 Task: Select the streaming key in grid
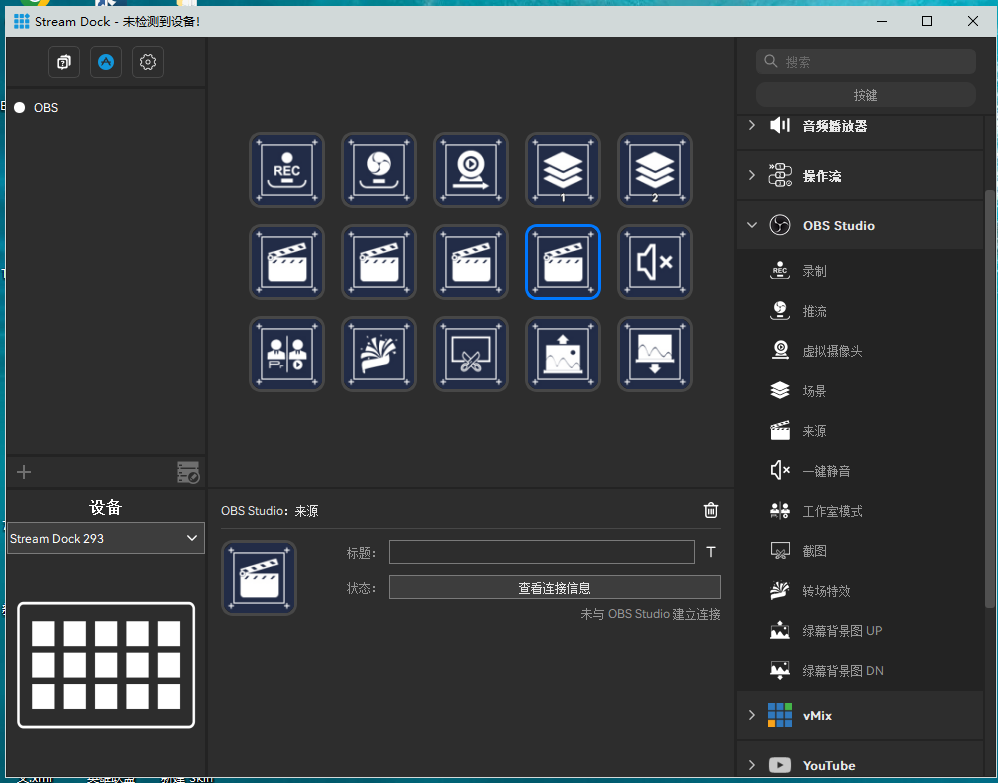(379, 170)
